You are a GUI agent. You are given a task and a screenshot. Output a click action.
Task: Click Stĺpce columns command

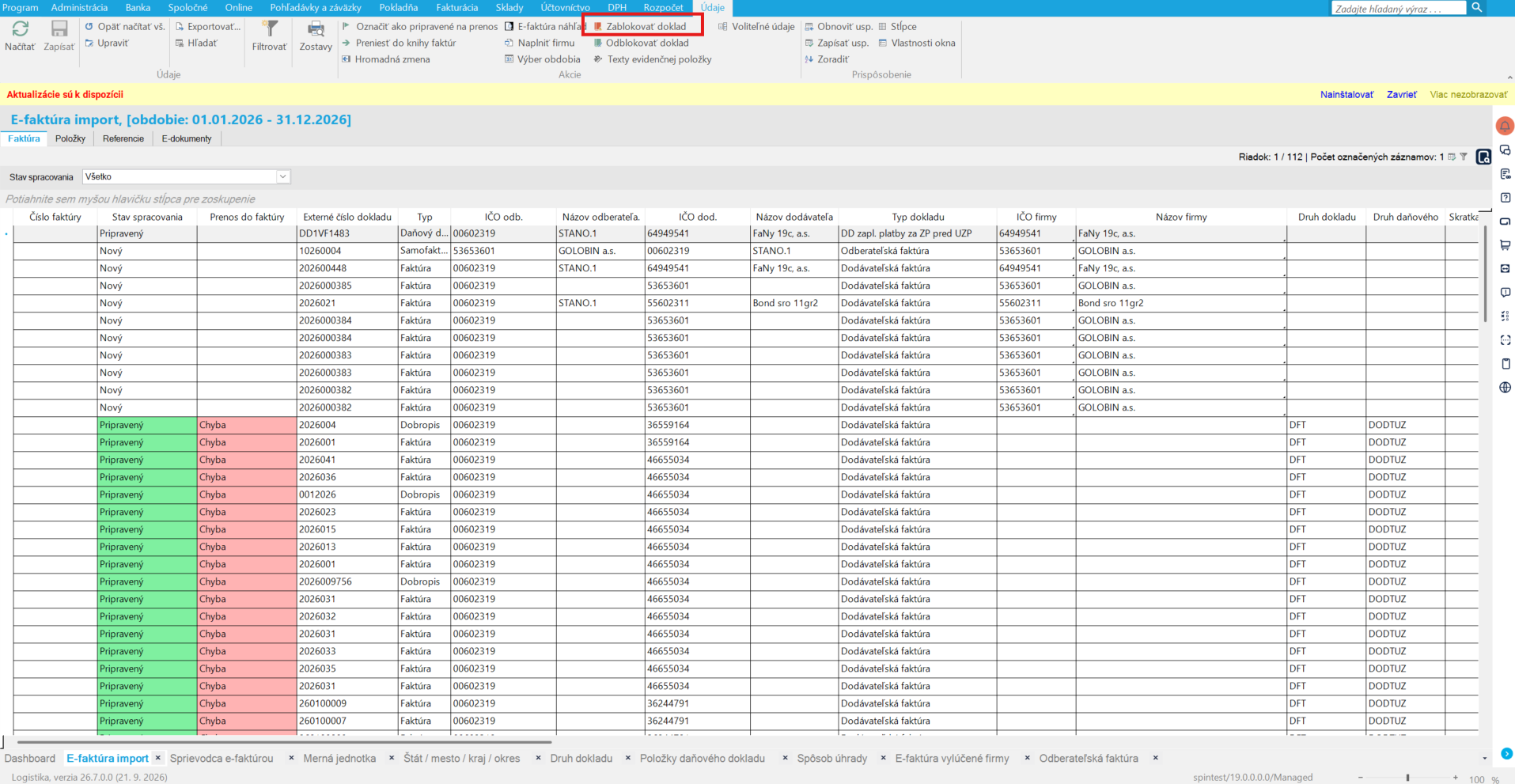897,26
